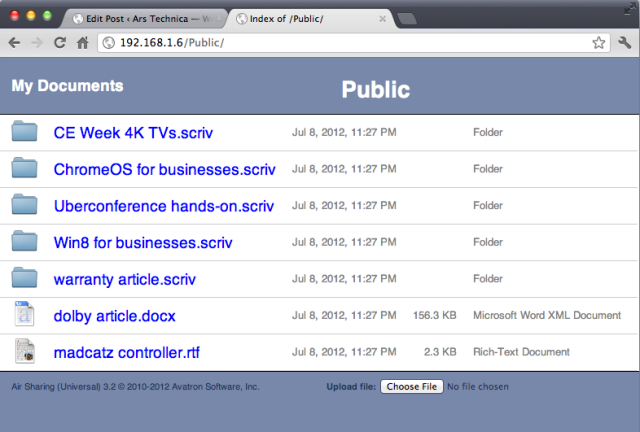The width and height of the screenshot is (640, 432).
Task: Open the warranty article.scriv folder link
Action: [124, 280]
